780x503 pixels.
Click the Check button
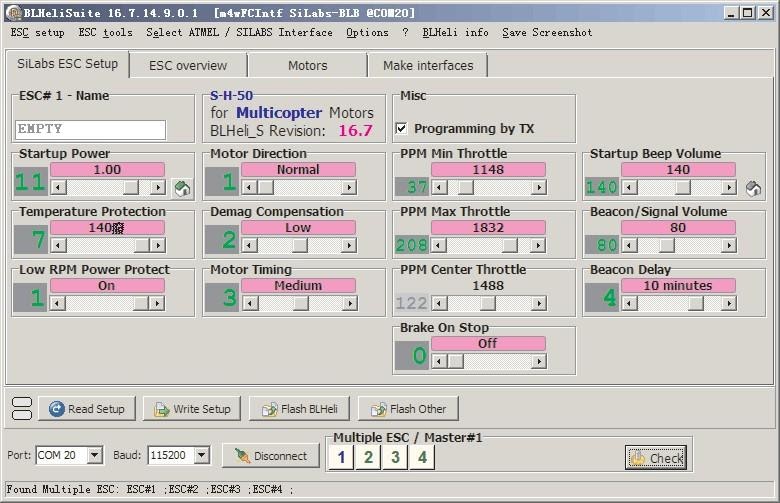point(656,458)
